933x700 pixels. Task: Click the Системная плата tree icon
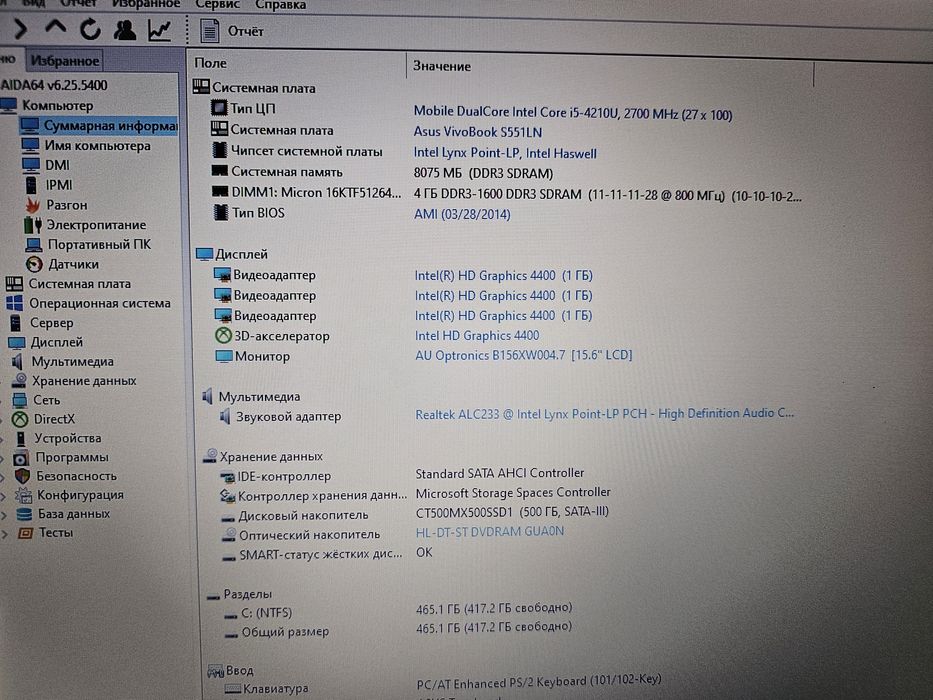[x=14, y=284]
